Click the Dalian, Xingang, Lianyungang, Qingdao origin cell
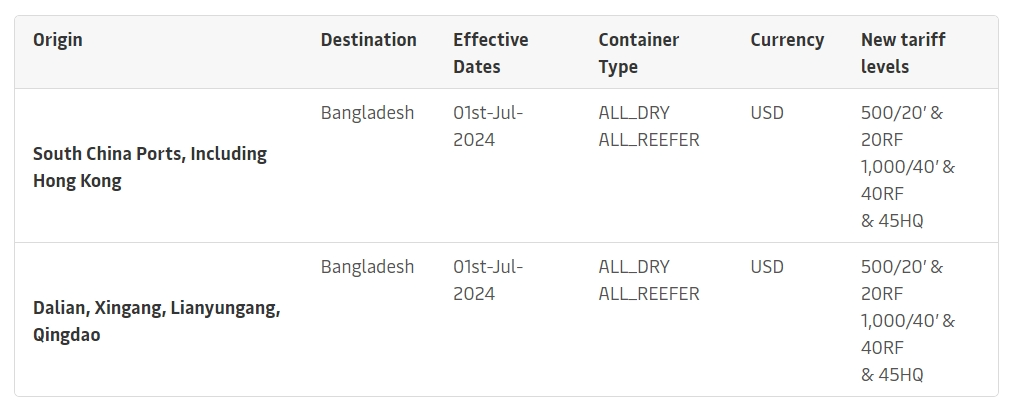Screen dimensions: 1012x408 (x=156, y=321)
